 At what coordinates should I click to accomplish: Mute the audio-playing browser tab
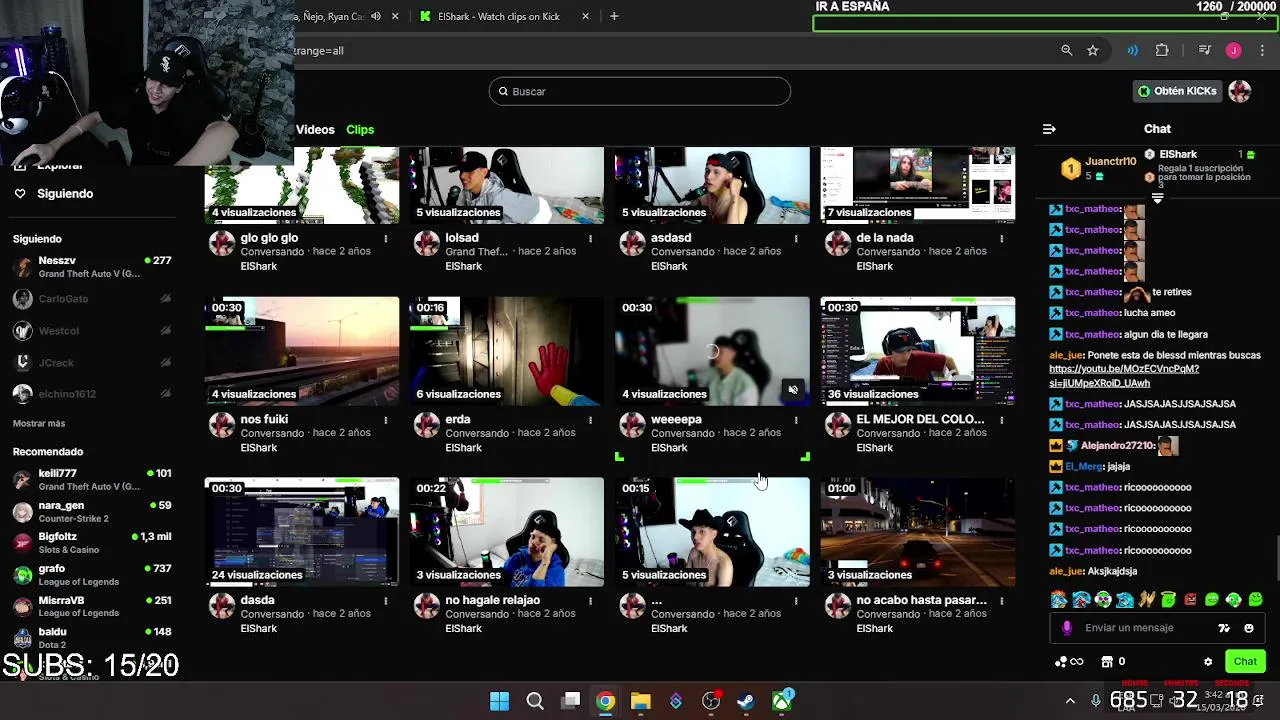[375, 16]
